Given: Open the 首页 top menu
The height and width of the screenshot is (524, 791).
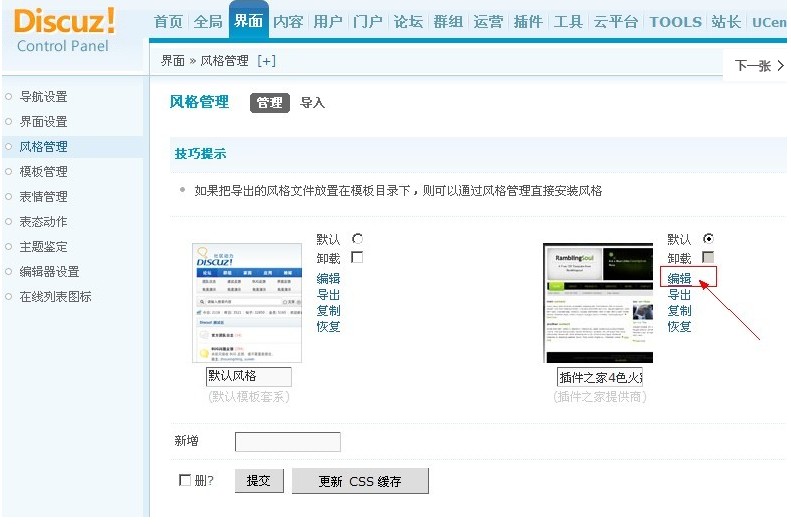Looking at the screenshot, I should 168,22.
